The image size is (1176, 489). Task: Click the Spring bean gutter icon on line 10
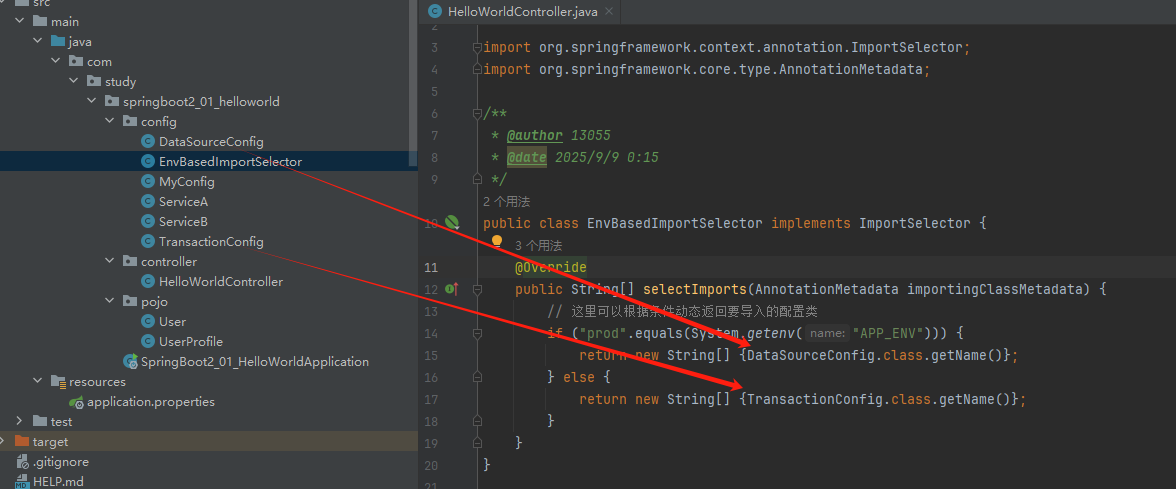[452, 222]
